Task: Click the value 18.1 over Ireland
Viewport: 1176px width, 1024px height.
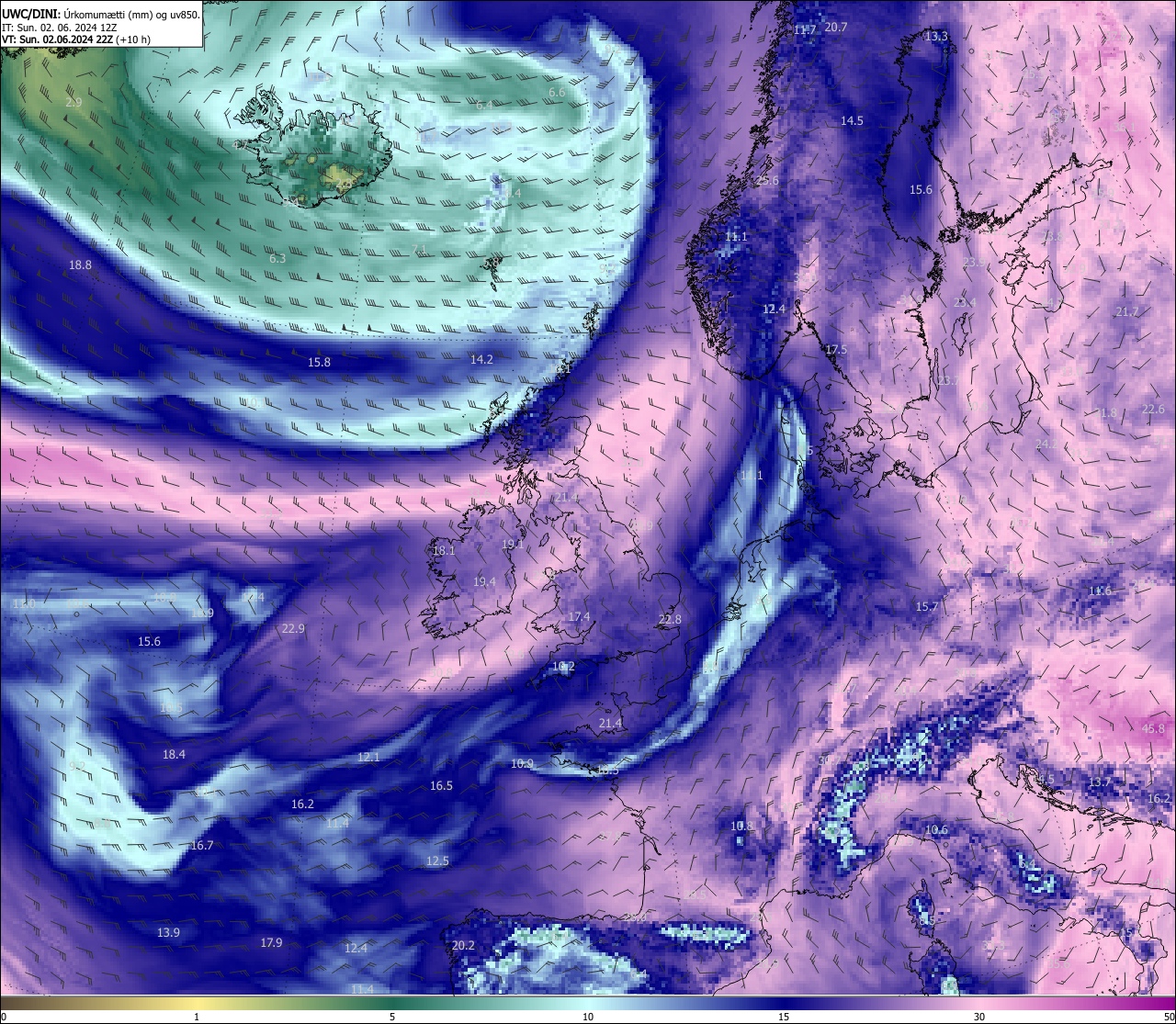Action: click(x=444, y=551)
